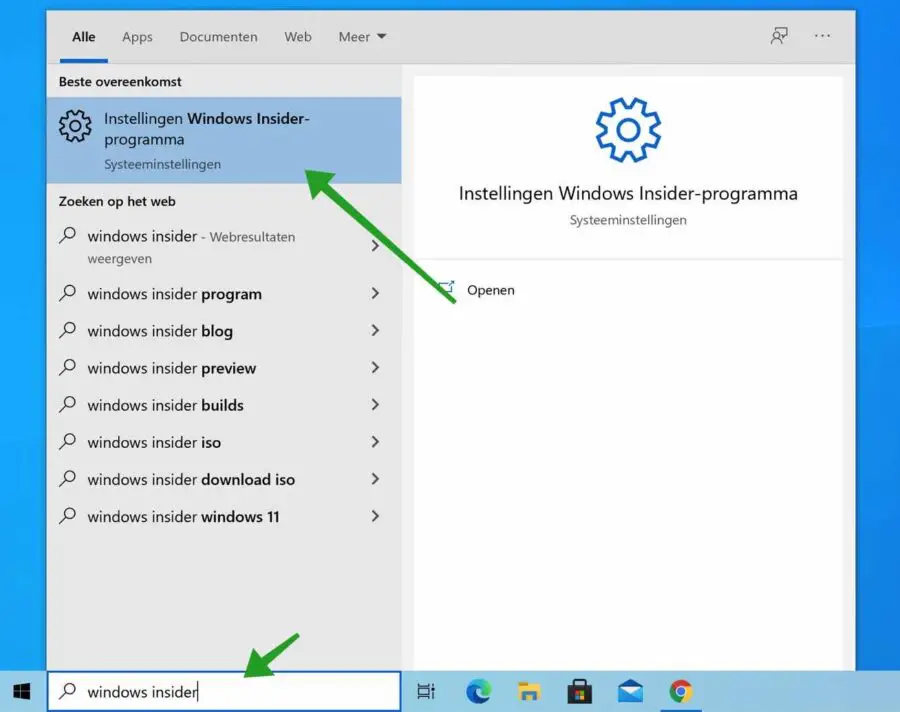
Task: Open the Windows Start button
Action: tap(22, 691)
